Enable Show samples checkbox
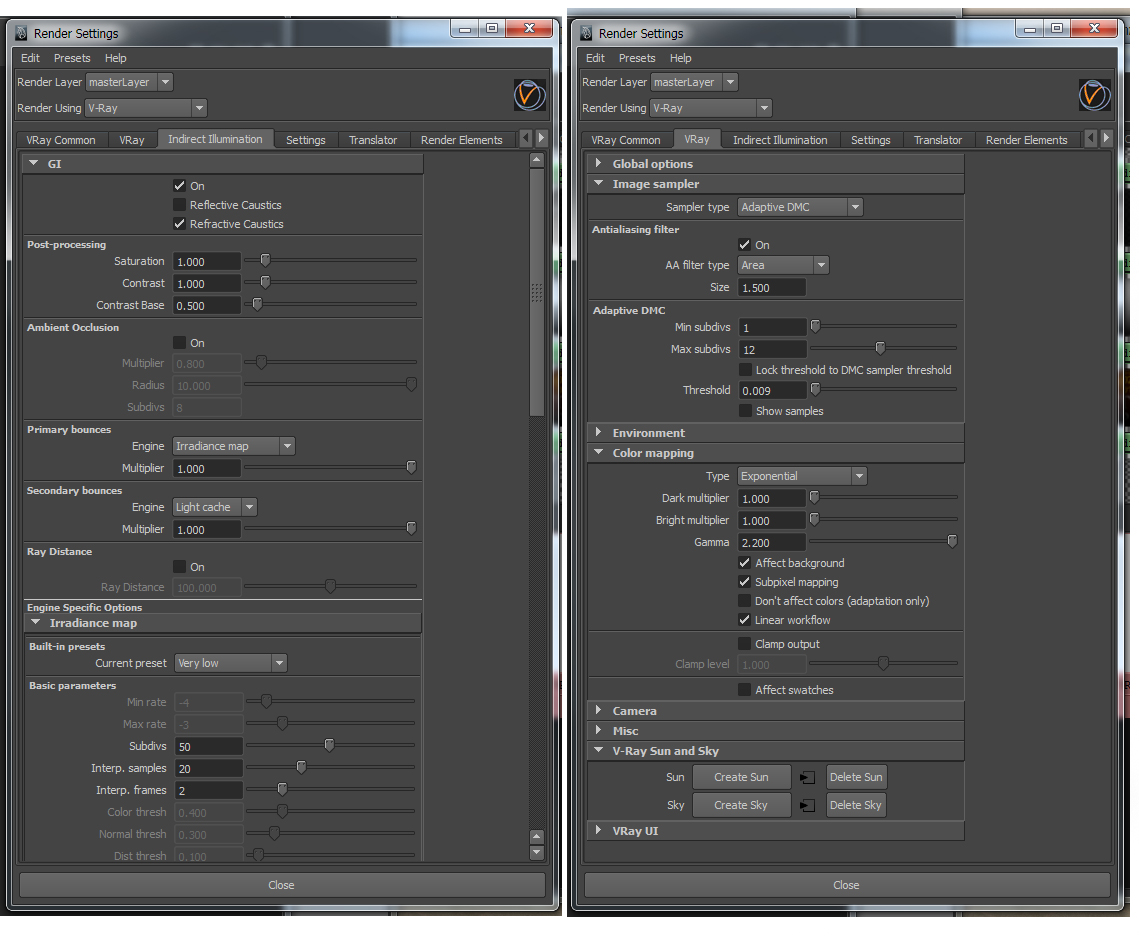 coord(745,411)
